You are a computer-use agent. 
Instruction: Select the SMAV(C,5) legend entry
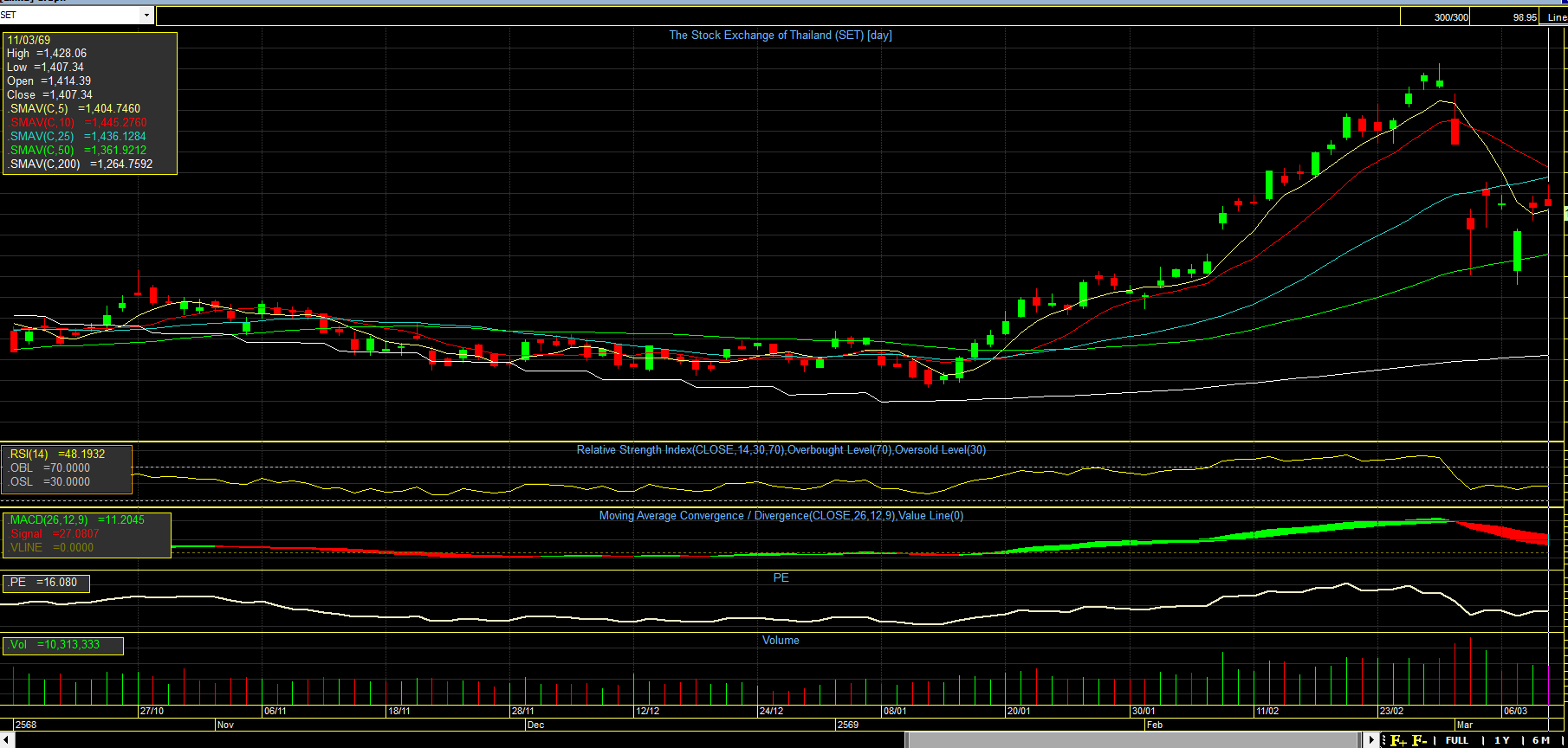click(75, 109)
